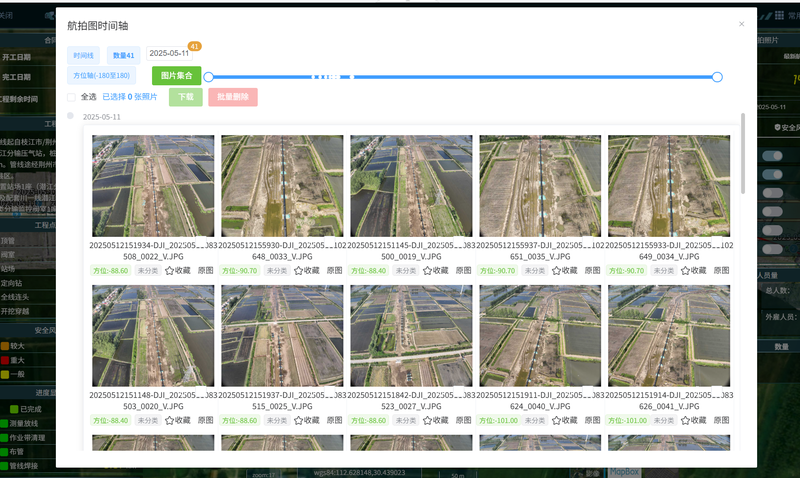The height and width of the screenshot is (478, 800).
Task: Open thumbnail of photo 515_0025_V.JPG
Action: pyautogui.click(x=282, y=336)
